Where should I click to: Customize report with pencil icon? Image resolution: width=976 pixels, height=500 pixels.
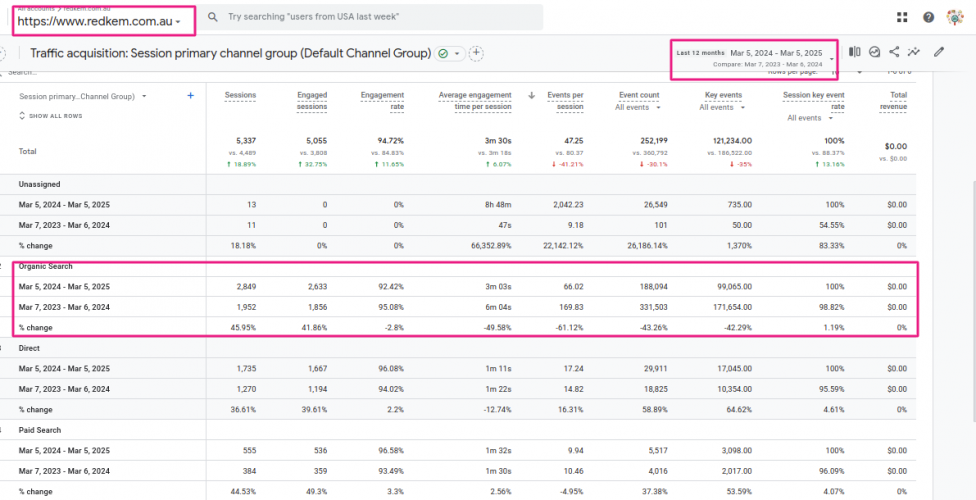(x=939, y=52)
